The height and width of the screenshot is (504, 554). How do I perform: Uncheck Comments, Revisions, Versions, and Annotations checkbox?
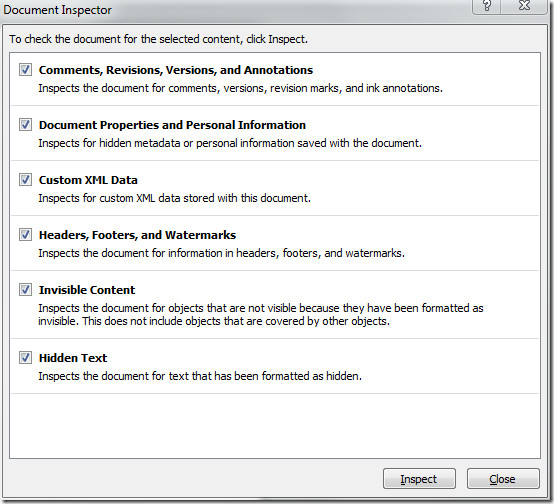click(x=25, y=70)
